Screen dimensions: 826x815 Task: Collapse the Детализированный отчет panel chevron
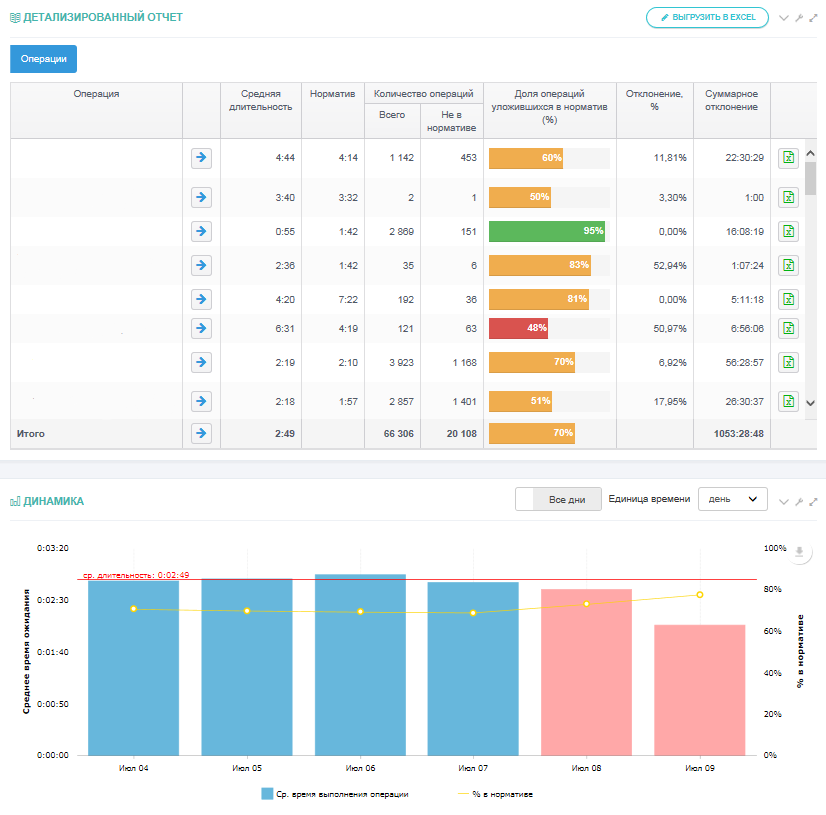(783, 18)
